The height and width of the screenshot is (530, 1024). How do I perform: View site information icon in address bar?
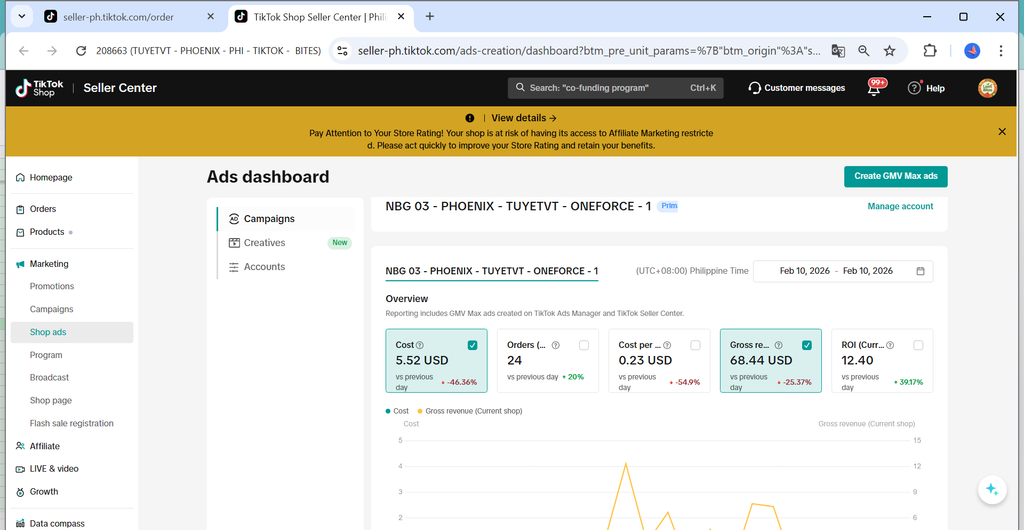(x=343, y=51)
